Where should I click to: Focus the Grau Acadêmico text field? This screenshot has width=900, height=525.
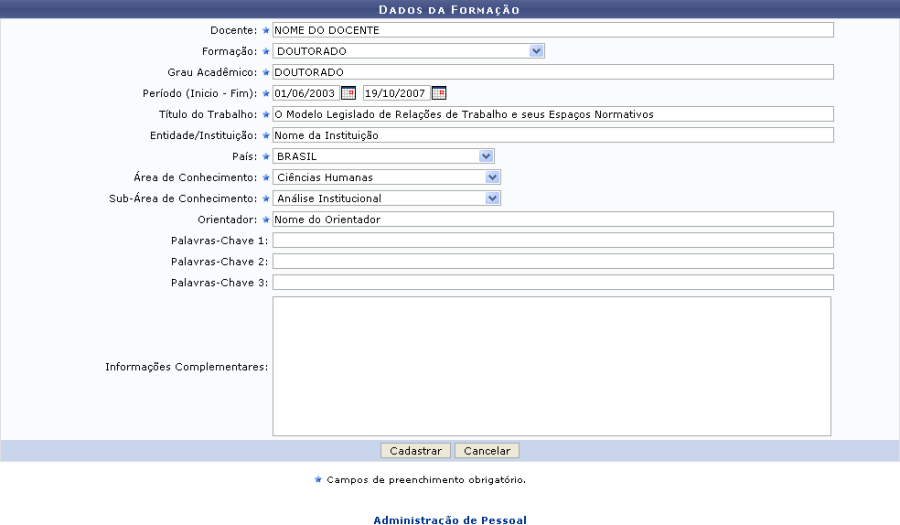click(x=552, y=72)
